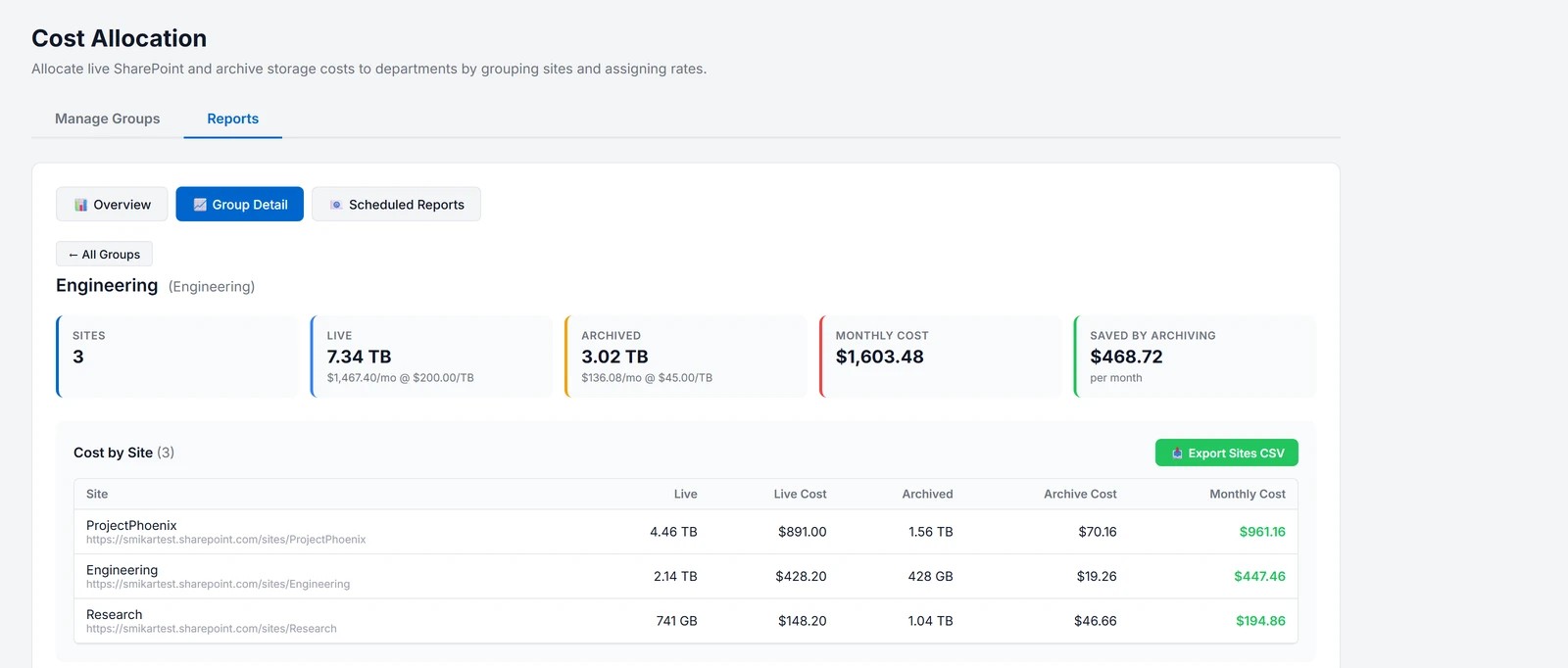Click the $447.46 monthly cost value

coord(1259,577)
